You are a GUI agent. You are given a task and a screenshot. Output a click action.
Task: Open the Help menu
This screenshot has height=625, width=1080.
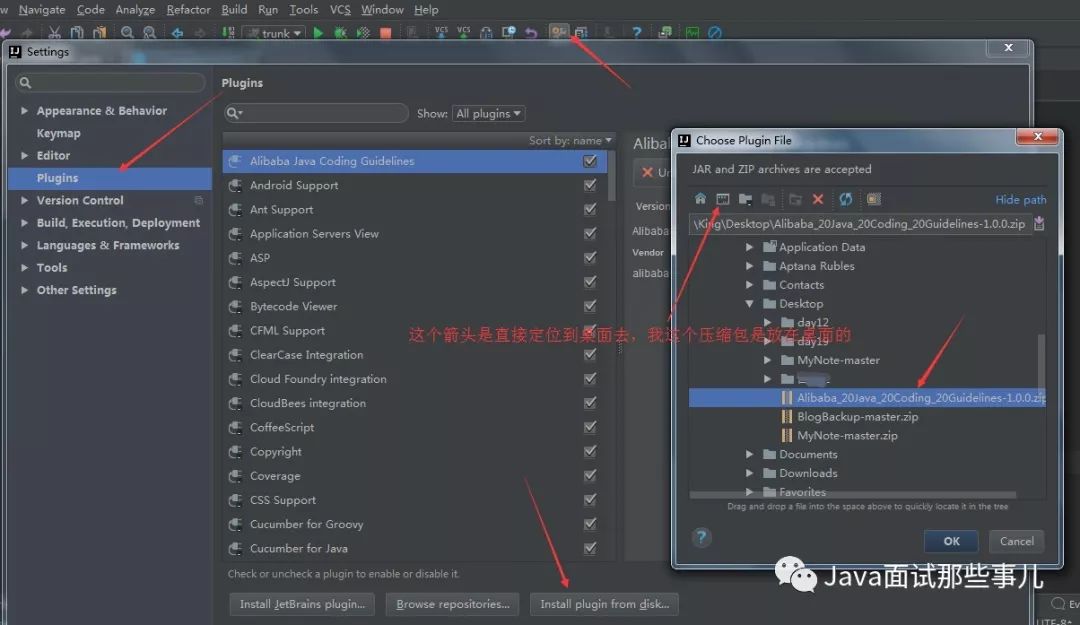coord(426,10)
